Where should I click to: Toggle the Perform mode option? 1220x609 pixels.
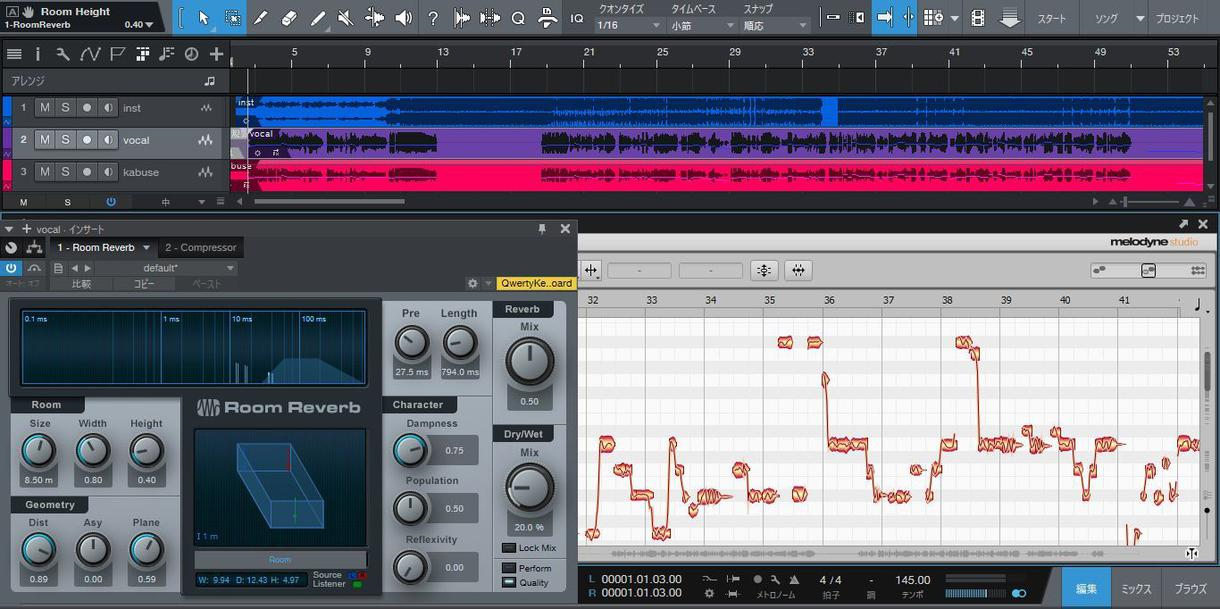click(509, 568)
